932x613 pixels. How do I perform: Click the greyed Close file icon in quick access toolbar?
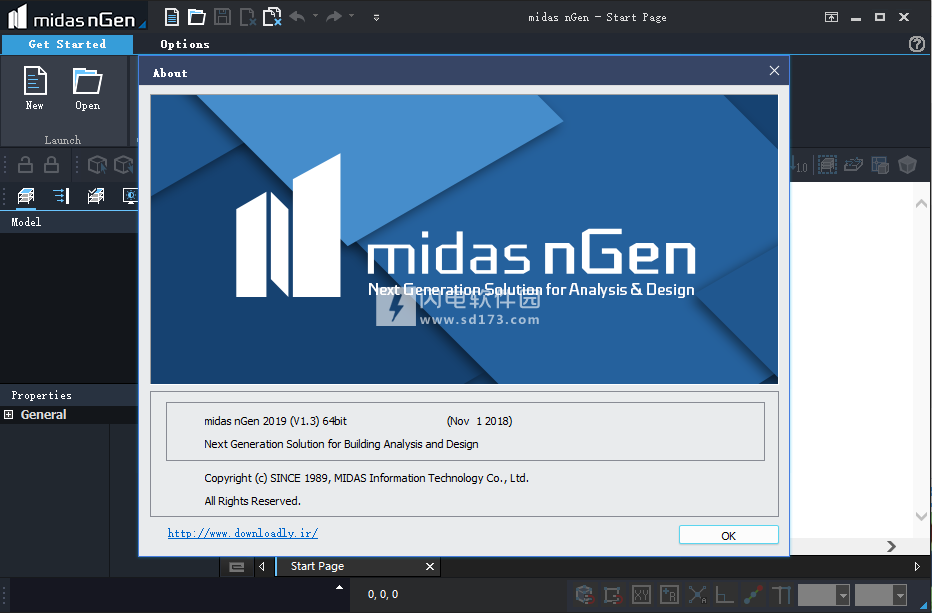(x=247, y=17)
